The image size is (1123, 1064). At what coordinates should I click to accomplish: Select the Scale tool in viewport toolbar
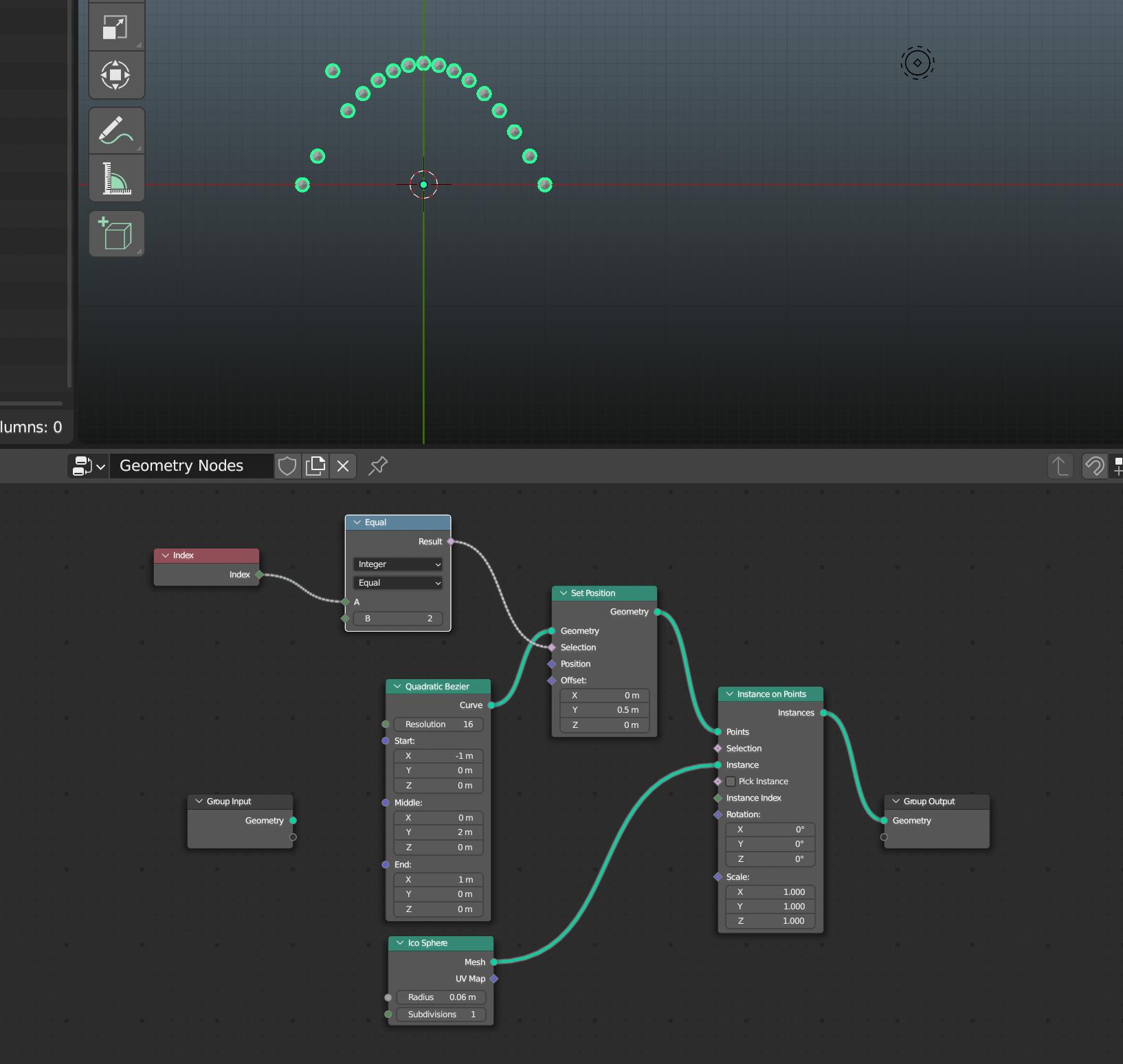[x=116, y=27]
